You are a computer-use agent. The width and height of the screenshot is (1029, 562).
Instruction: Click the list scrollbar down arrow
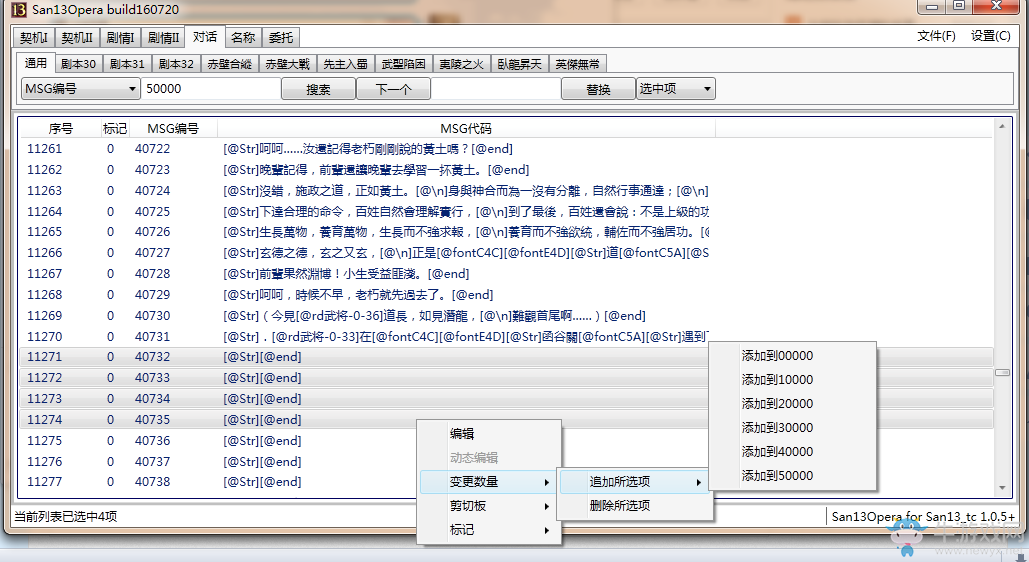pos(1002,488)
